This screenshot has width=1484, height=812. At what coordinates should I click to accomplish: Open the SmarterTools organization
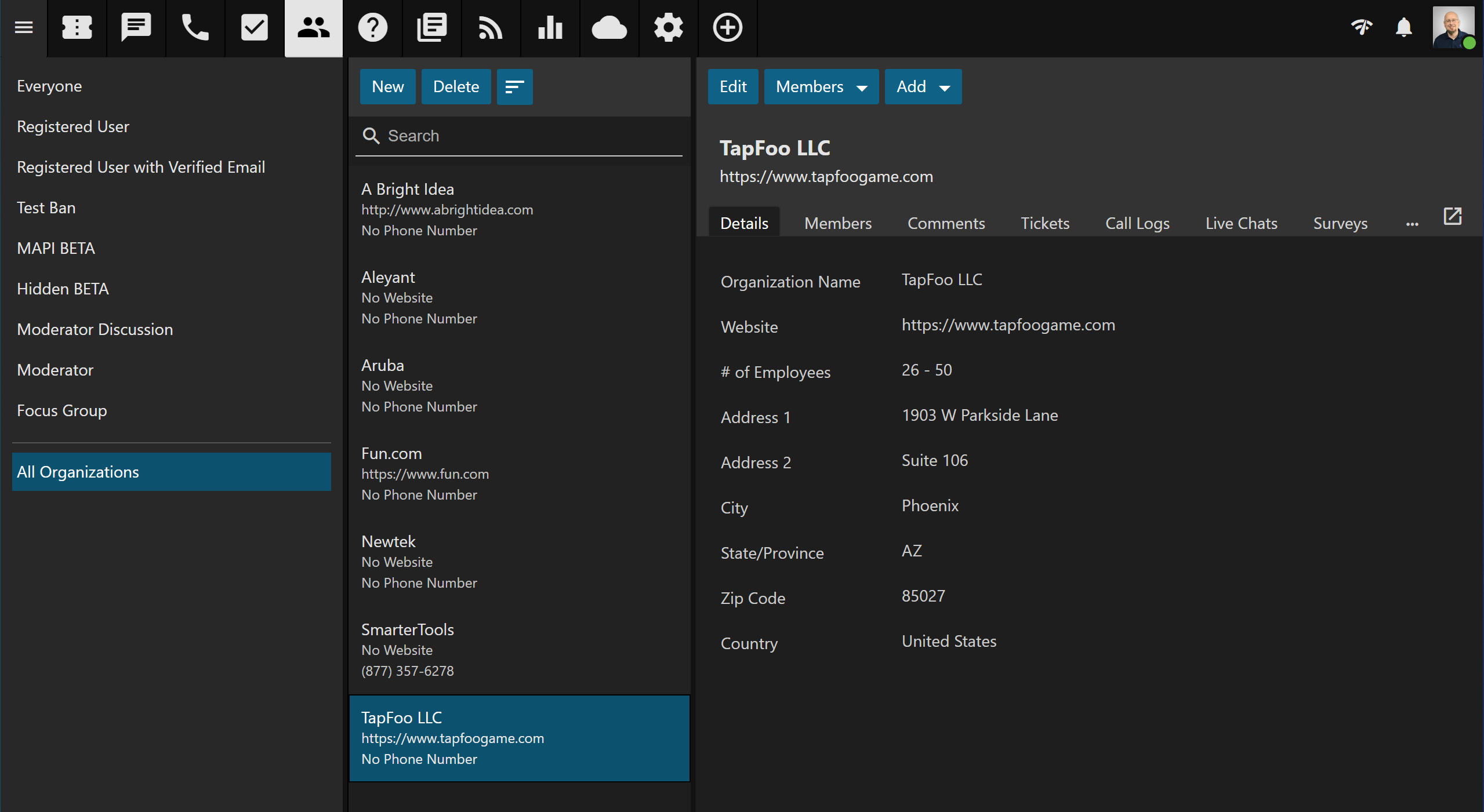[x=519, y=650]
